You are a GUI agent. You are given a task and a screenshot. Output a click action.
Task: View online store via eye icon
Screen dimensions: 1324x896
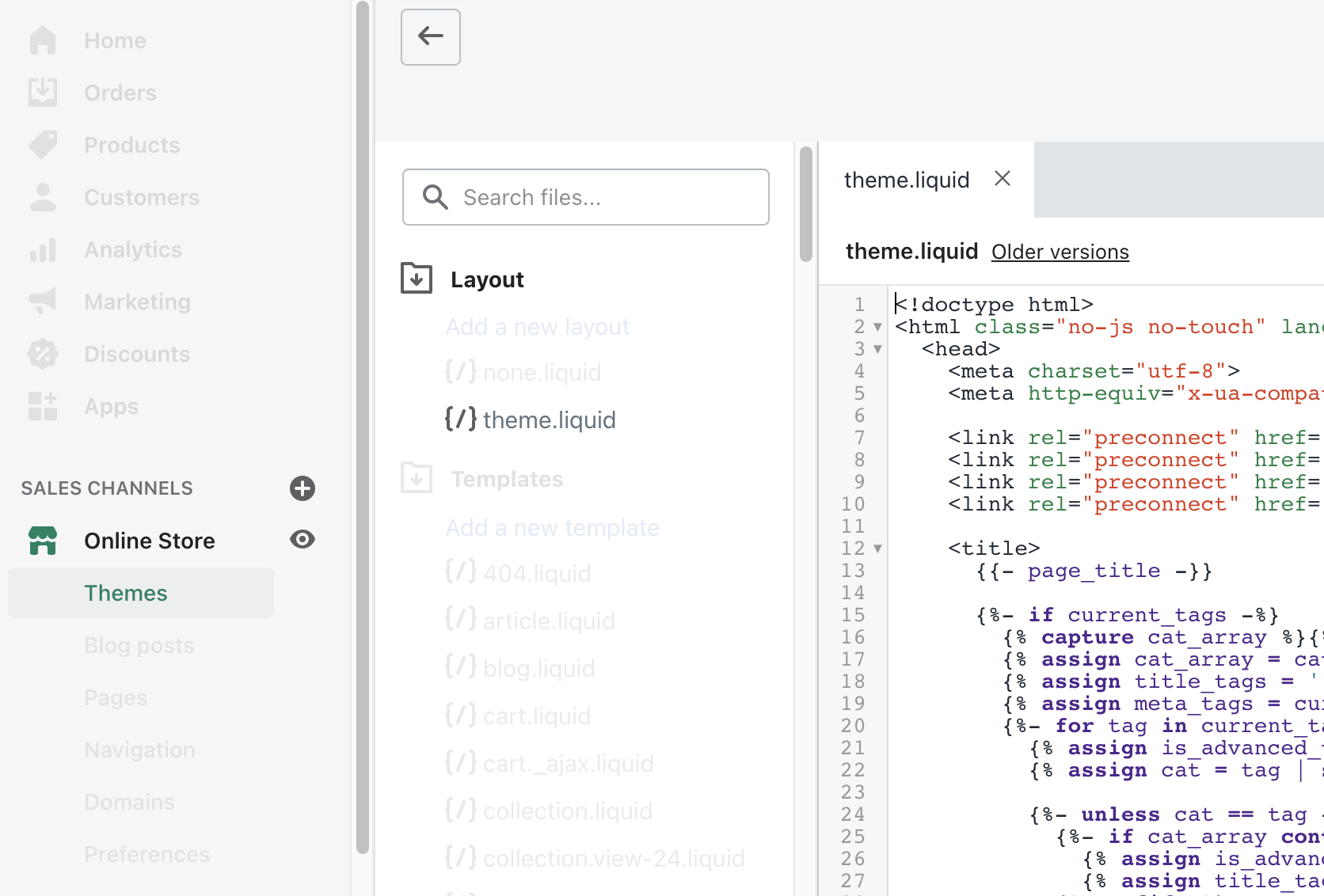pos(302,540)
